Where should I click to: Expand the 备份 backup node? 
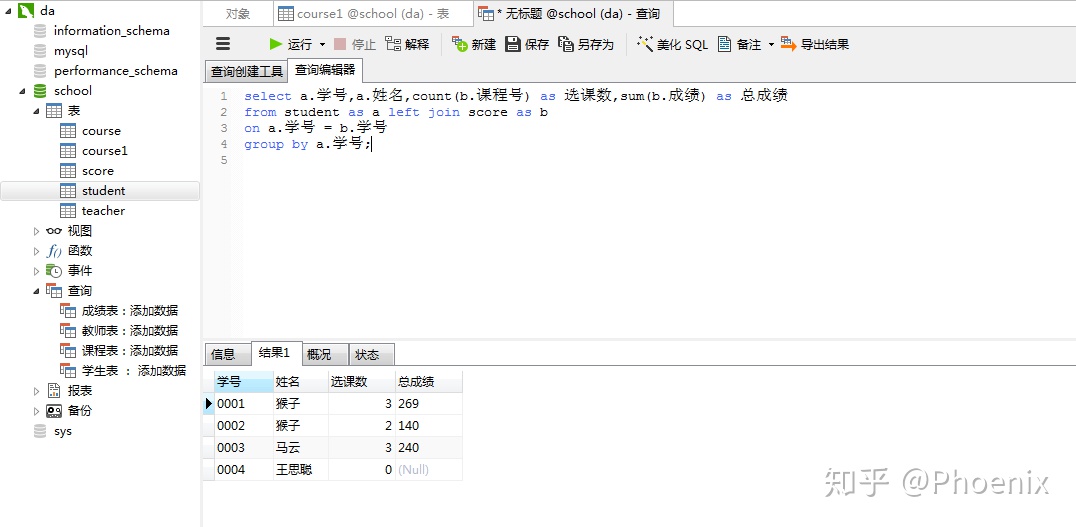[x=36, y=411]
